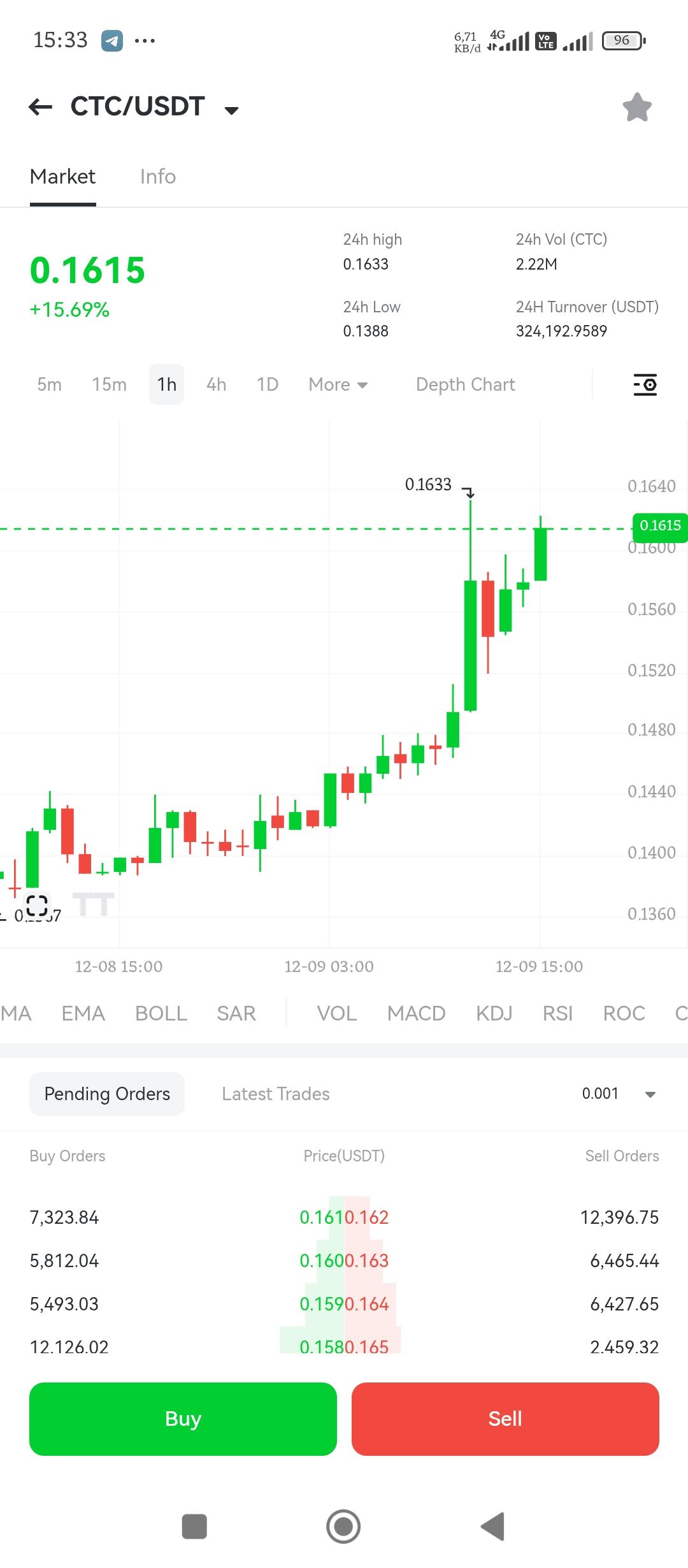Image resolution: width=688 pixels, height=1568 pixels.
Task: Toggle the MACD indicator
Action: pyautogui.click(x=416, y=1013)
